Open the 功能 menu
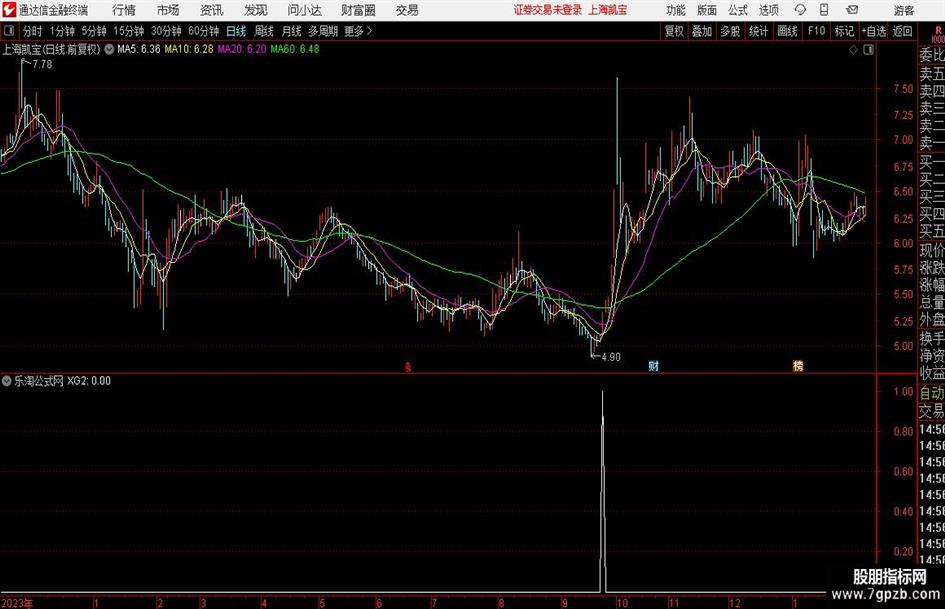 pos(676,10)
